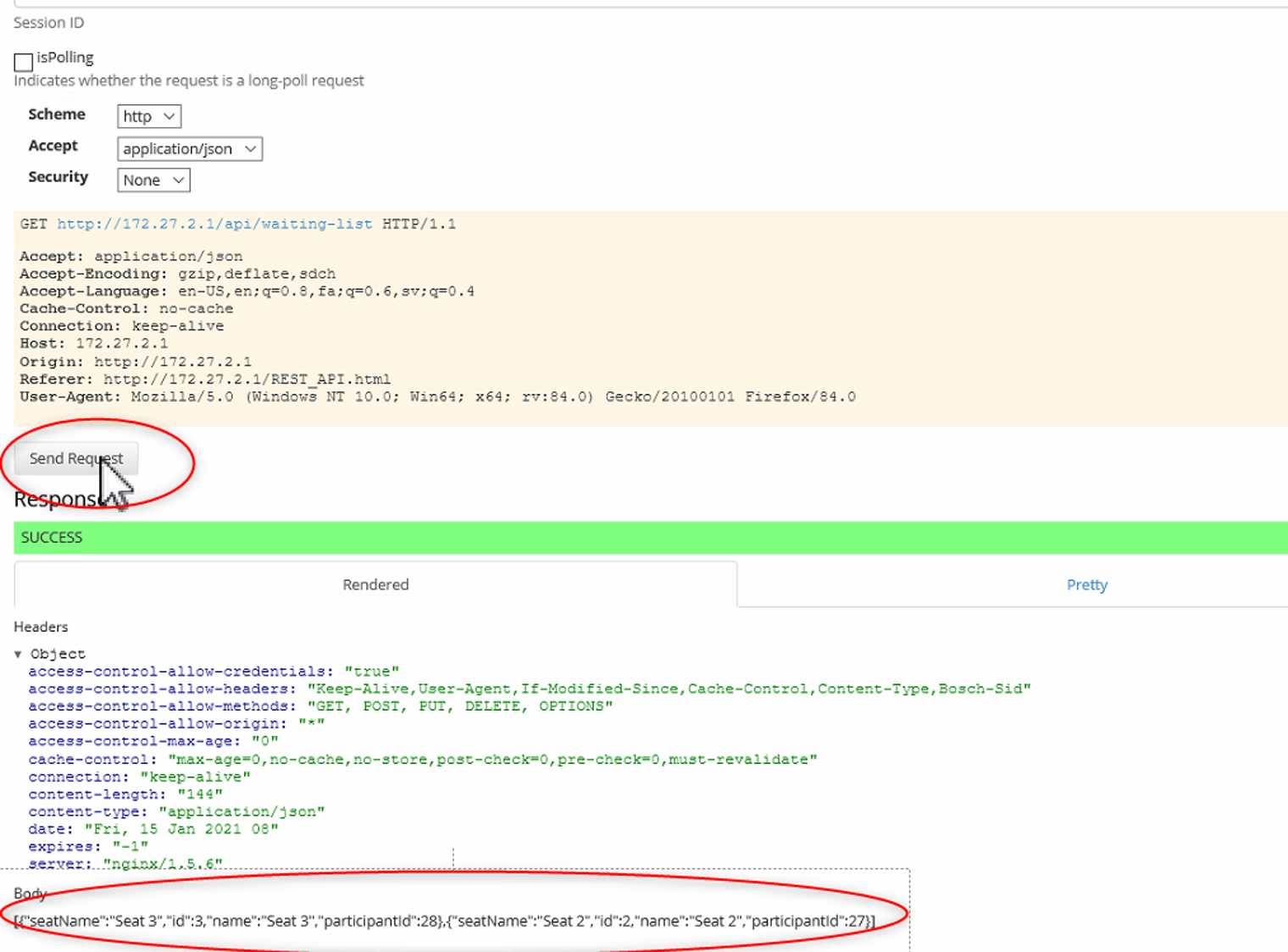Select the access-control-allow-methods header entry
This screenshot has height=952, width=1288.
[319, 706]
